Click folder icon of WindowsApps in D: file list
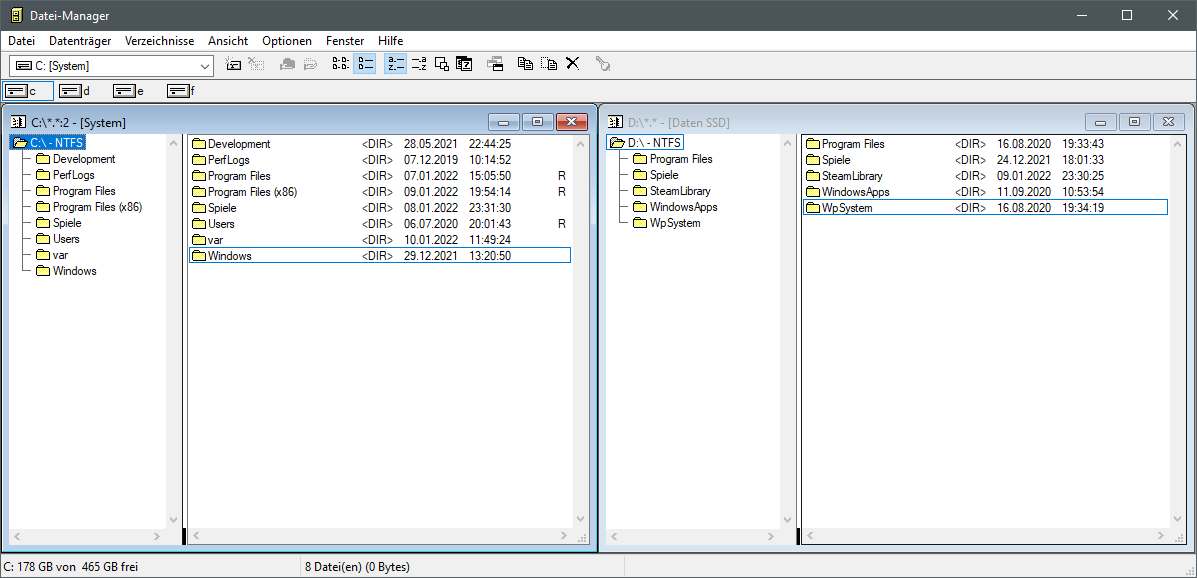The width and height of the screenshot is (1197, 578). pos(813,192)
